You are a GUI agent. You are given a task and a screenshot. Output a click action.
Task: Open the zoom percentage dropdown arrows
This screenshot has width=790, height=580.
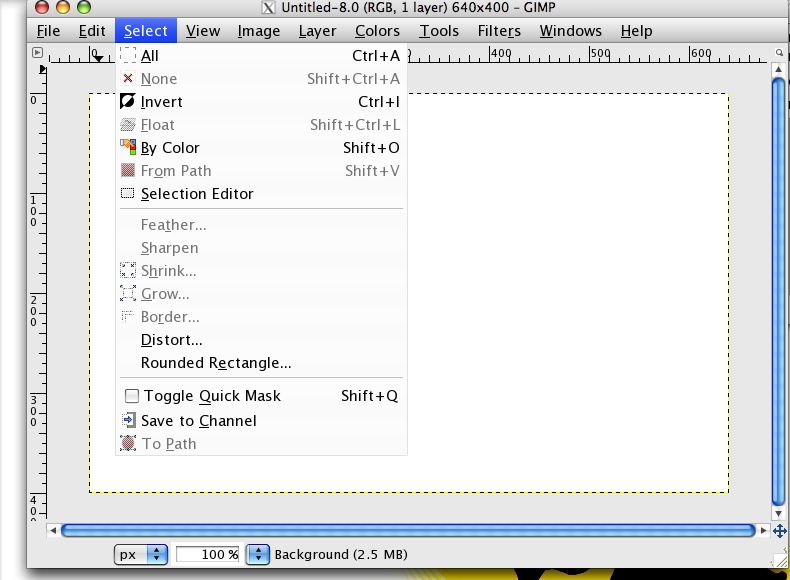(x=258, y=555)
